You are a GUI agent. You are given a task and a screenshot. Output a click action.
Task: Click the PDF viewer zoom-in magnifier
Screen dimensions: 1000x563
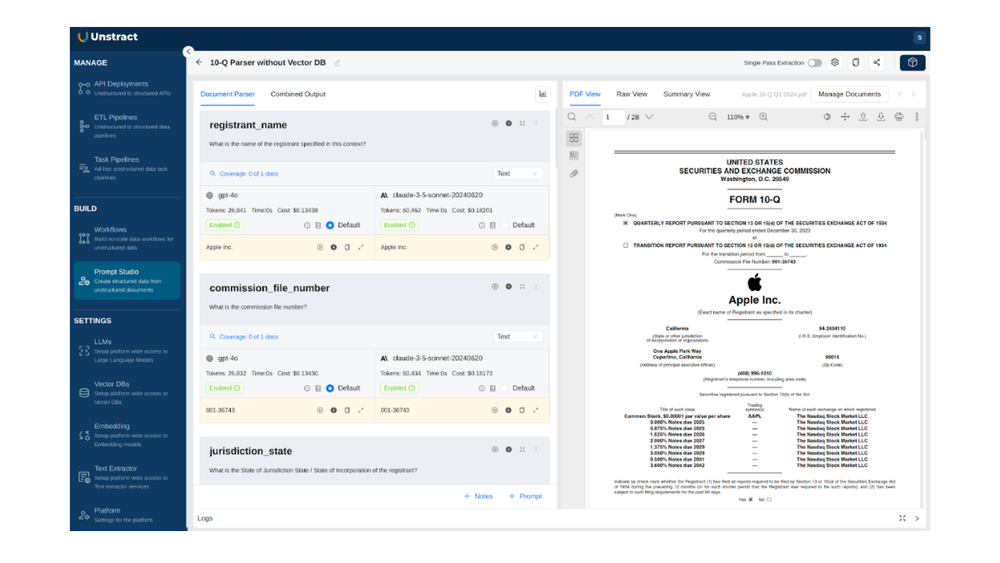(763, 117)
